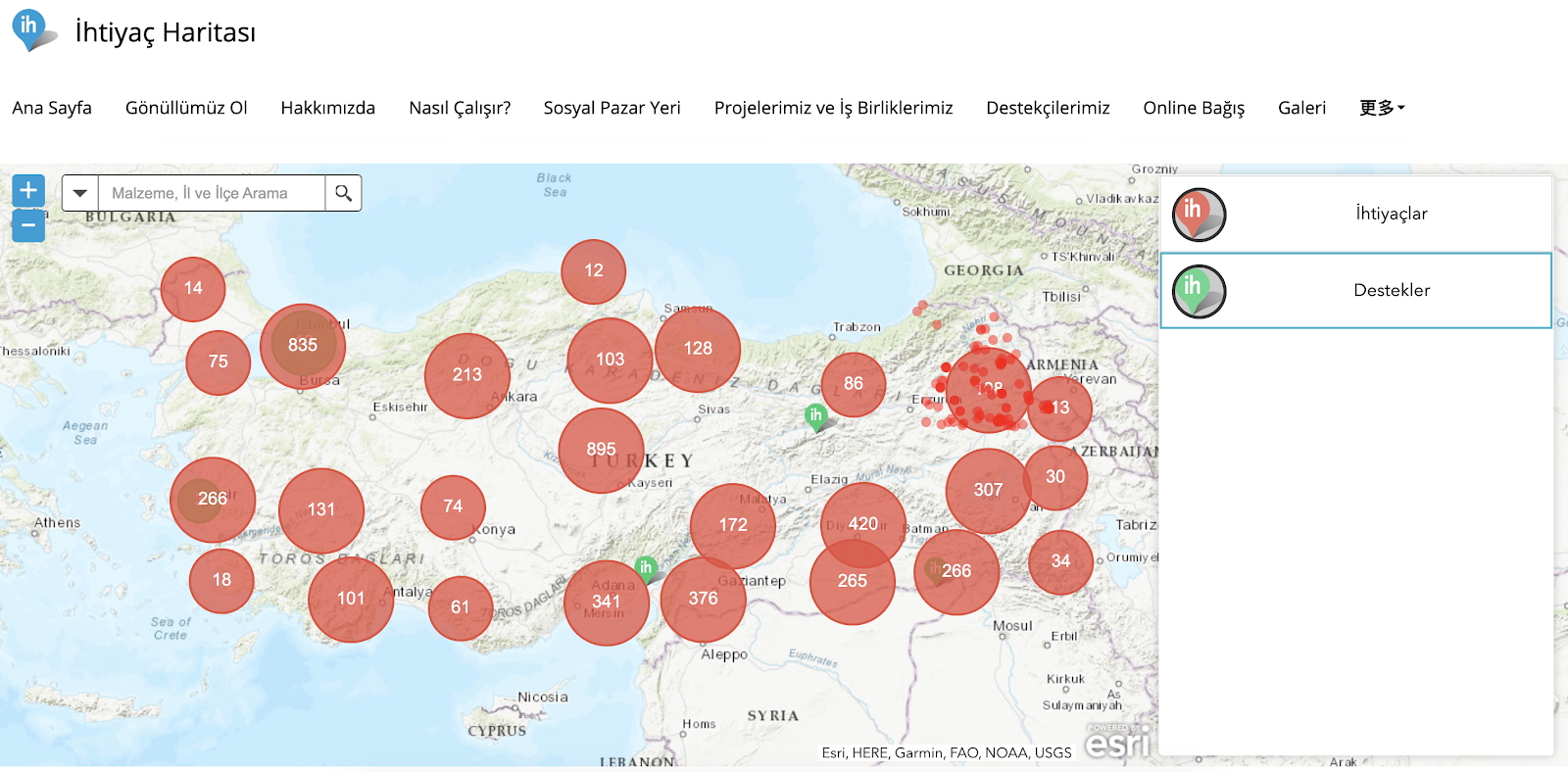Viewport: 1568px width, 772px height.
Task: Click the red İhtiyaçlar pin icon
Action: [x=1199, y=215]
